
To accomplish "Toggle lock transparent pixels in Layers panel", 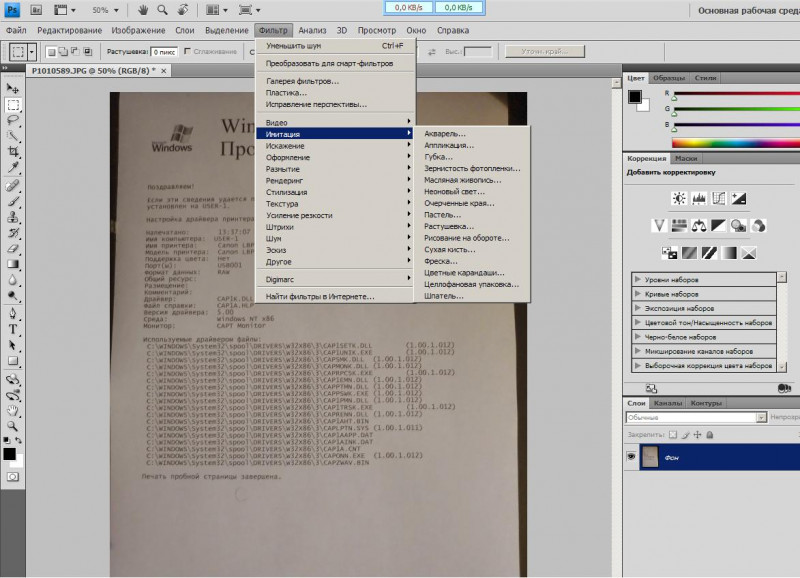I will (673, 435).
